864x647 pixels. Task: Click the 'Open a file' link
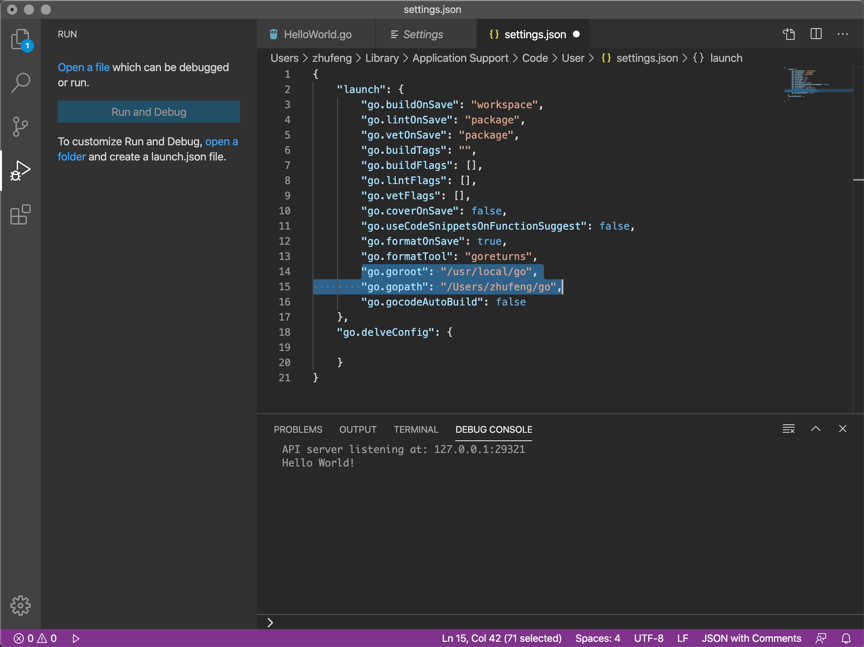pos(84,67)
